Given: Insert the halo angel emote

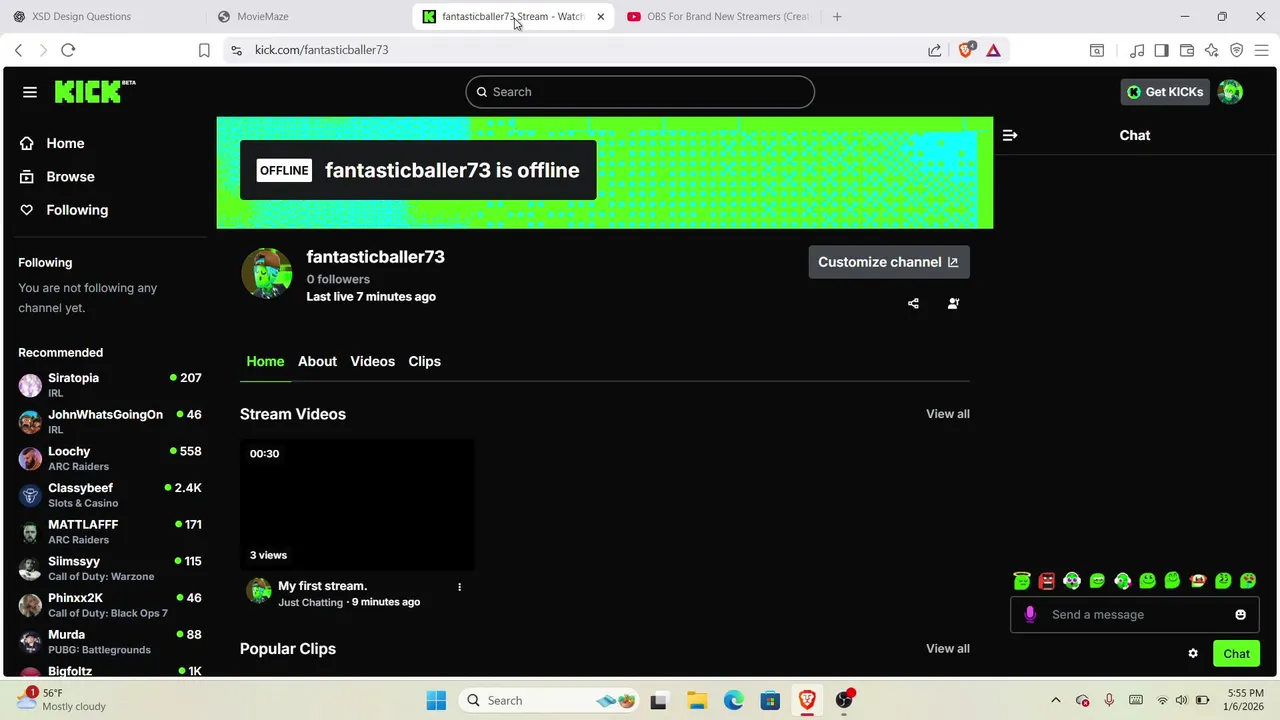Looking at the screenshot, I should pos(1022,581).
